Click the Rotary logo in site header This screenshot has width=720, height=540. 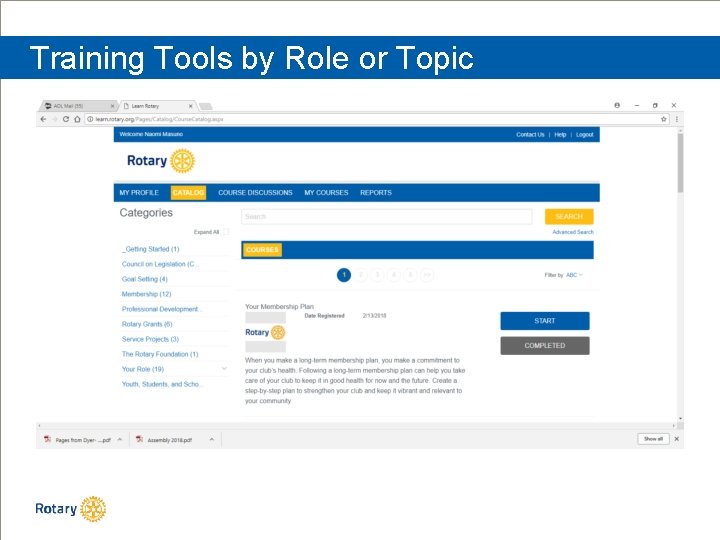coord(161,161)
